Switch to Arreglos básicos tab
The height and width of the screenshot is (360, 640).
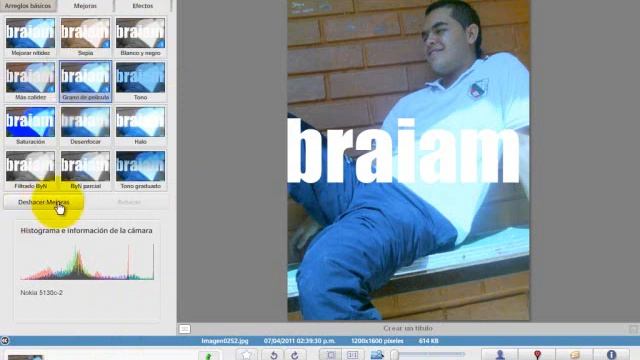pyautogui.click(x=28, y=6)
